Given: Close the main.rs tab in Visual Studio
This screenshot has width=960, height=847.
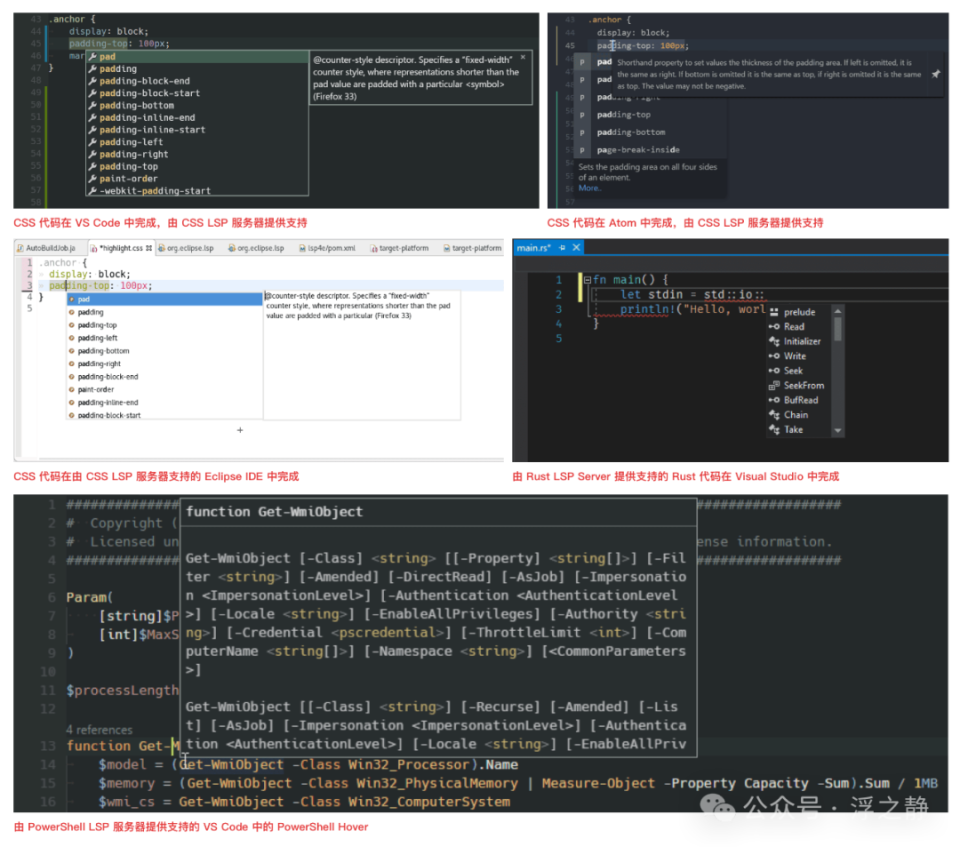Looking at the screenshot, I should click(x=576, y=247).
